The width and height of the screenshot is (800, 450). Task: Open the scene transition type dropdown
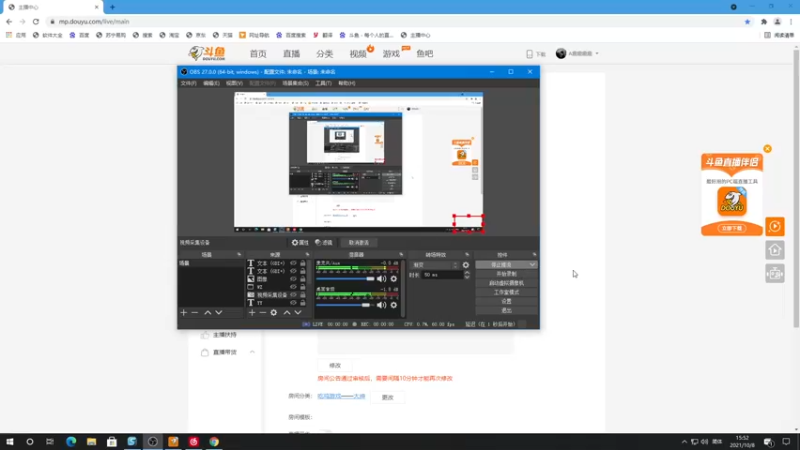435,265
